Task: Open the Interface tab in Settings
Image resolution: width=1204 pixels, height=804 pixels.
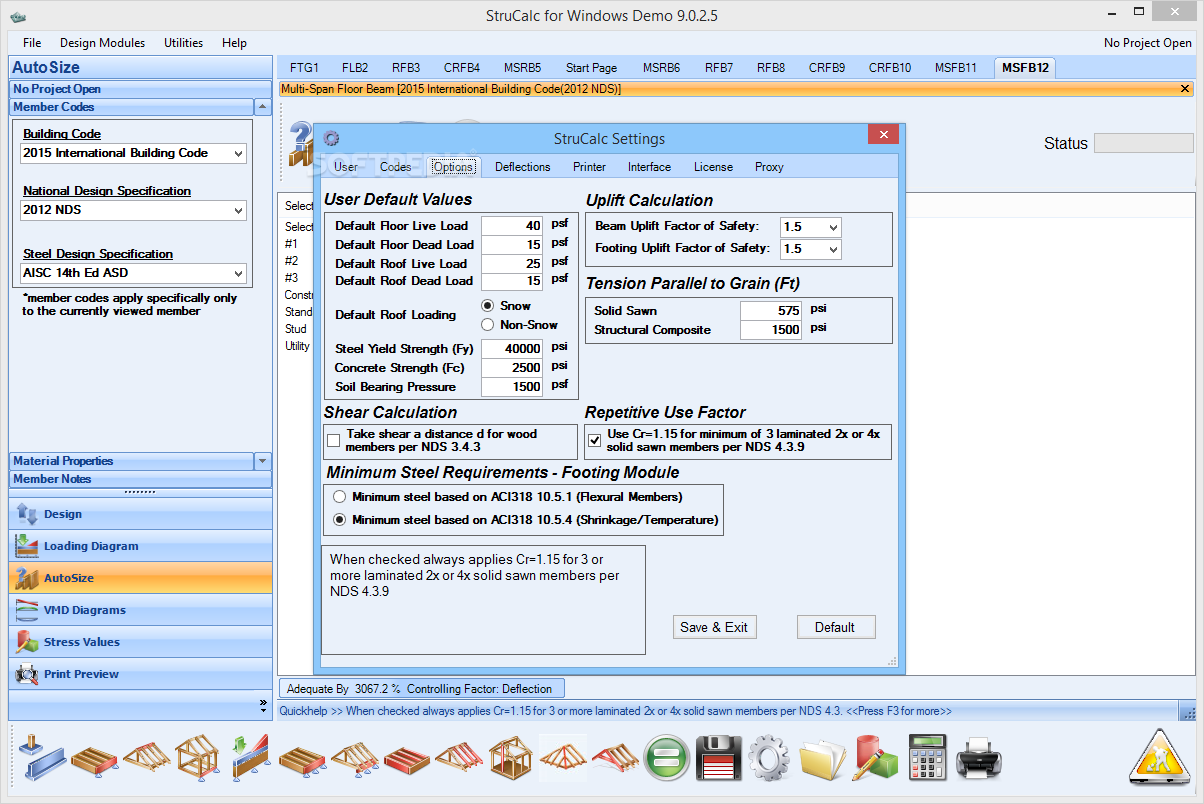Action: [x=649, y=167]
